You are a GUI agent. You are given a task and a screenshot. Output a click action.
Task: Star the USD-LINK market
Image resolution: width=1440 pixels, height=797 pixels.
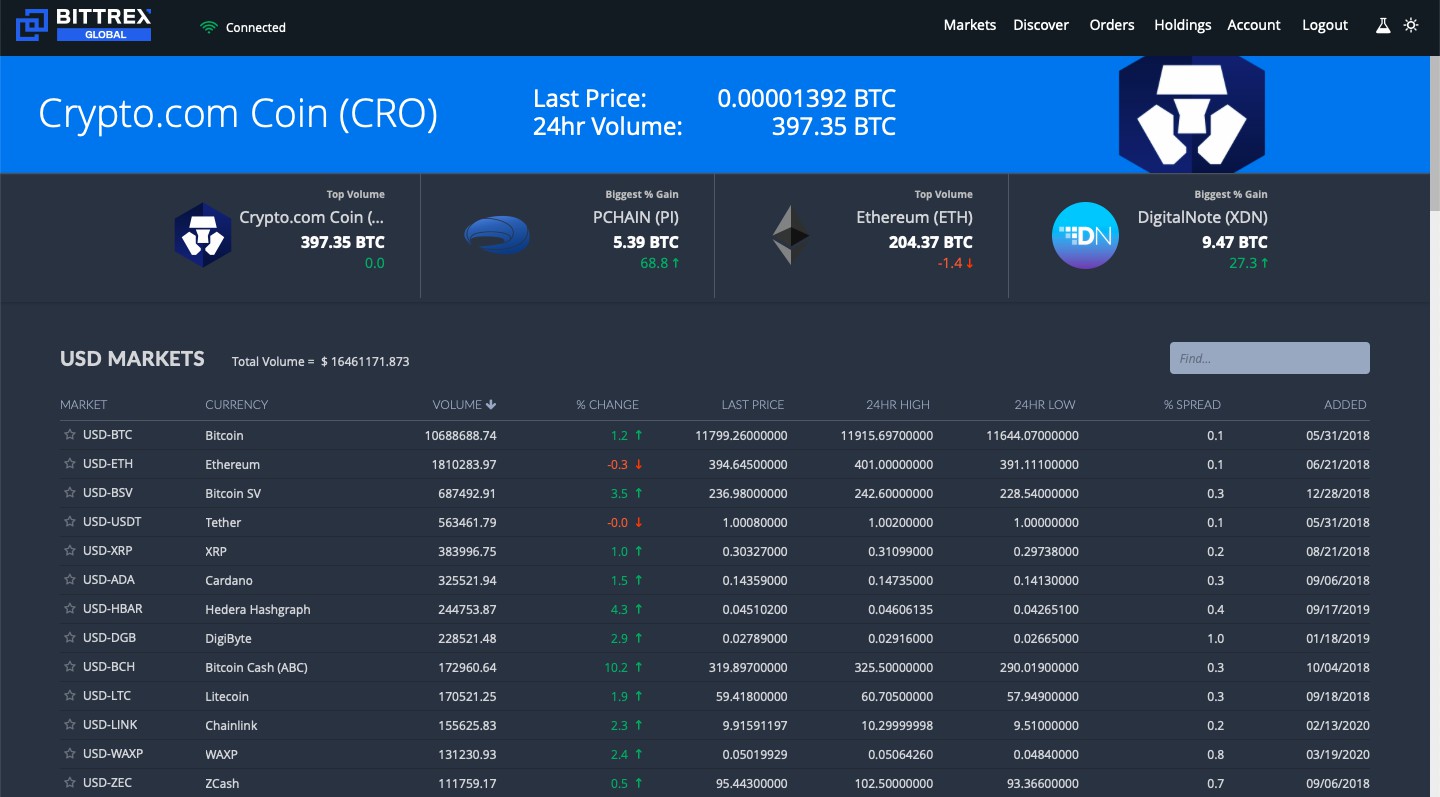click(x=70, y=725)
